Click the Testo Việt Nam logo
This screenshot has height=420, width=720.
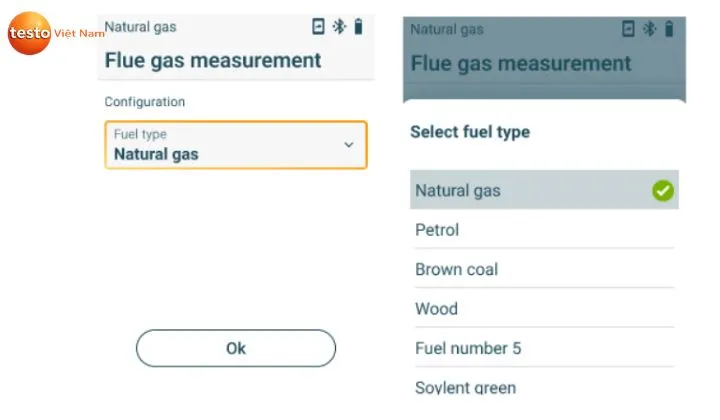(x=50, y=33)
